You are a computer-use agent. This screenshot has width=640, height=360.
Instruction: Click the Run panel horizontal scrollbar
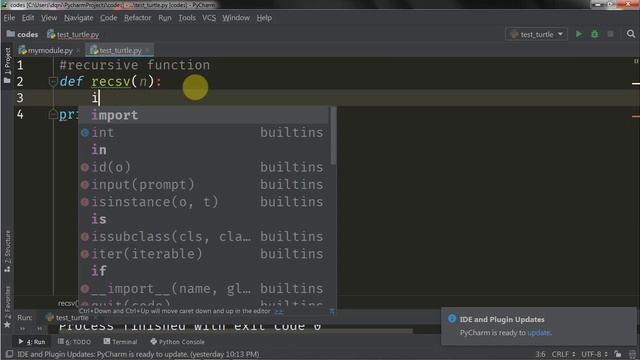tap(235, 331)
